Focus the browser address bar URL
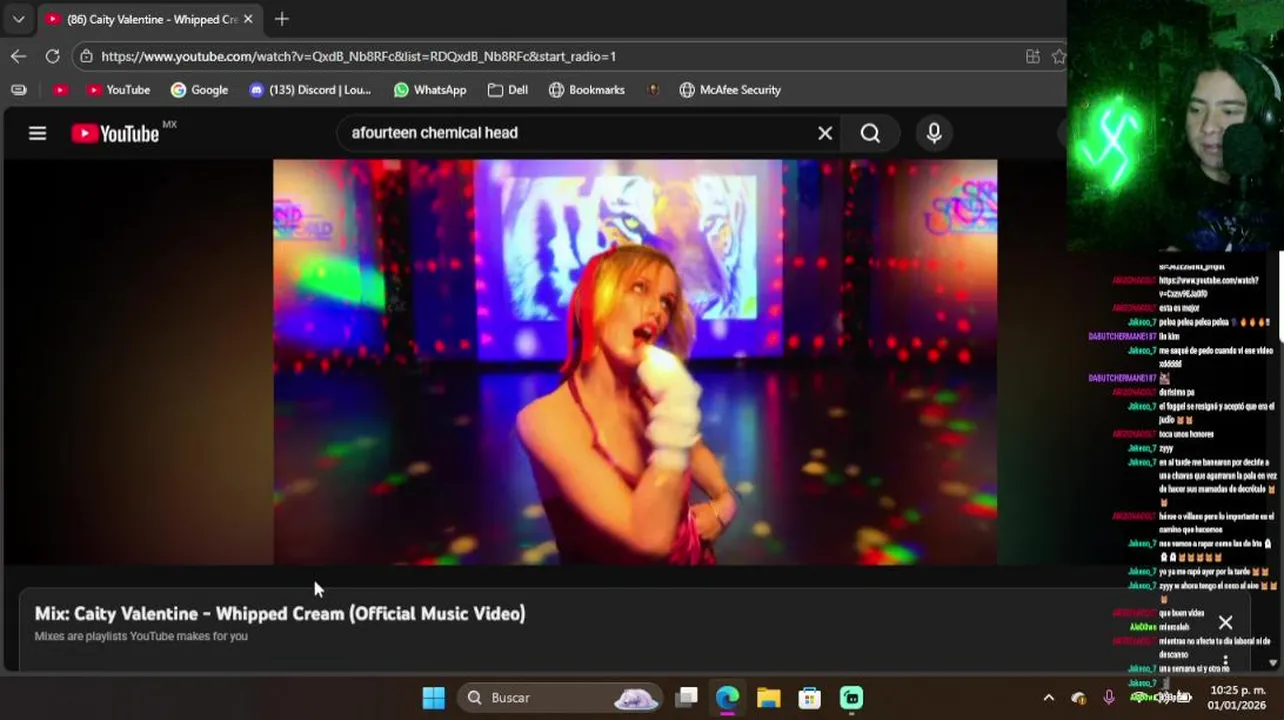The image size is (1284, 720). pyautogui.click(x=358, y=57)
